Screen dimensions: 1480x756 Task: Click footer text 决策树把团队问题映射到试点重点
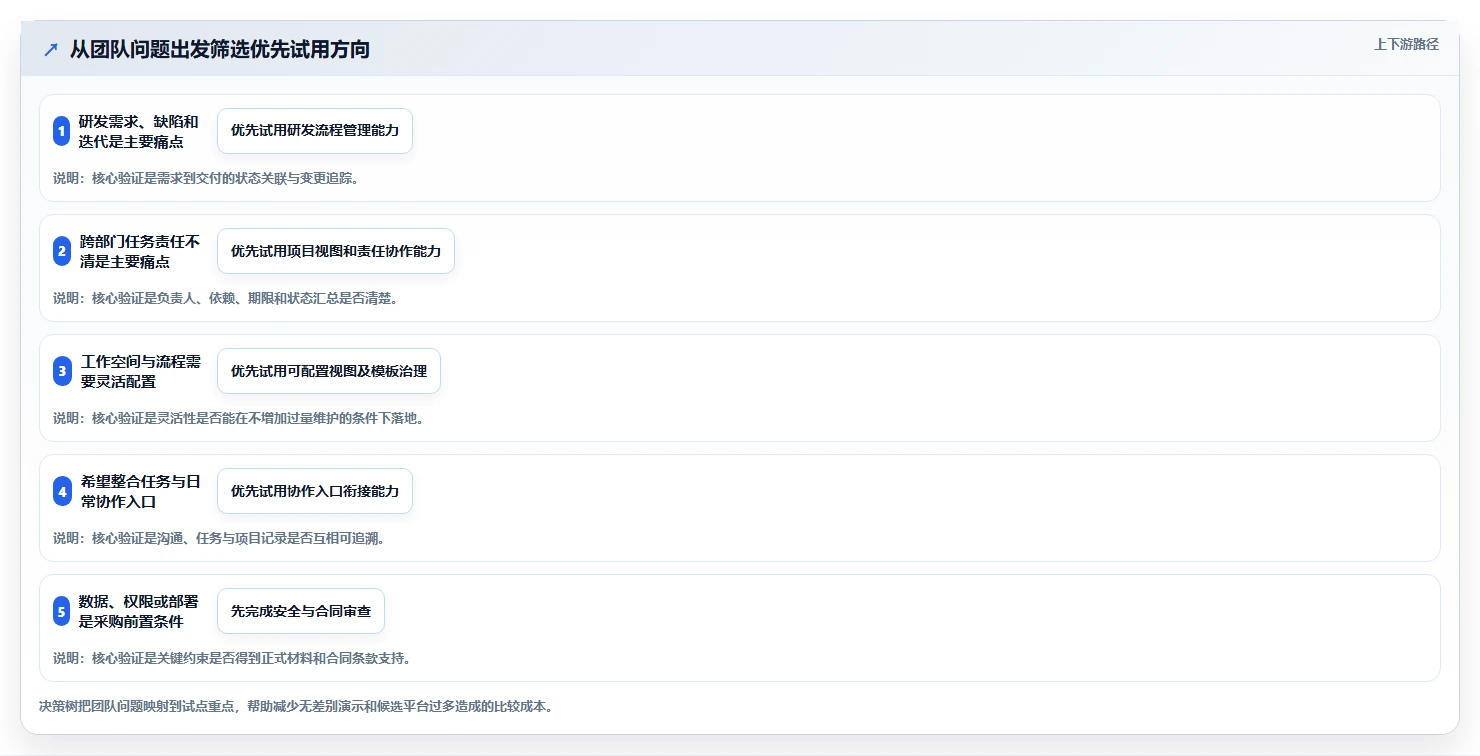point(296,706)
